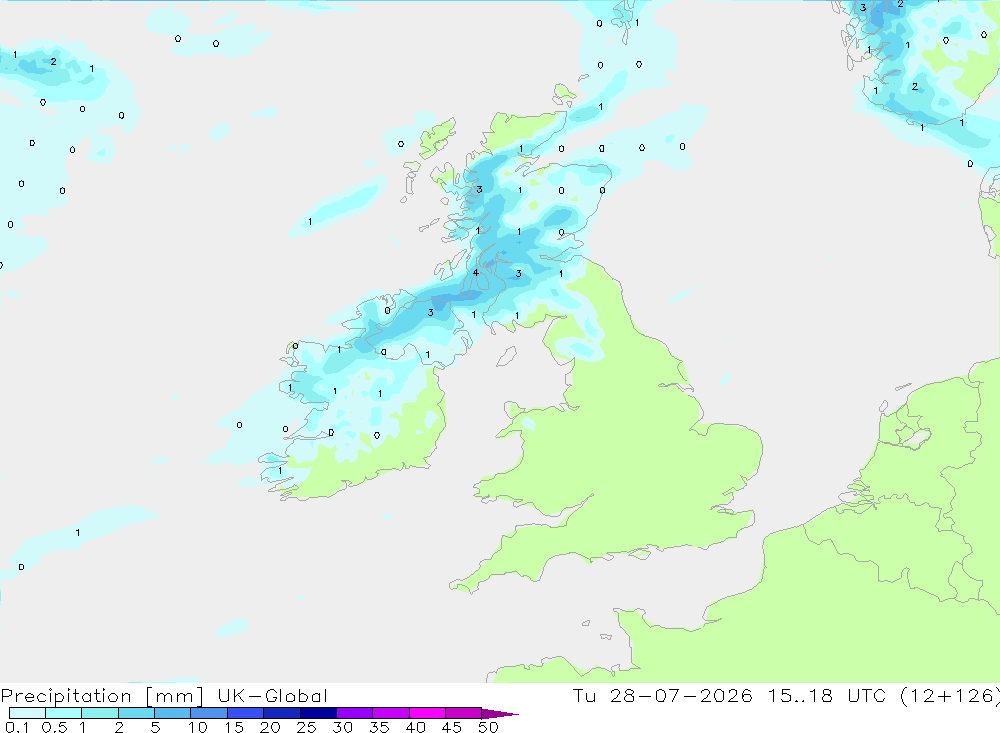The image size is (1000, 733).
Task: Click the 'Precipitation' title word
Action: (66, 696)
